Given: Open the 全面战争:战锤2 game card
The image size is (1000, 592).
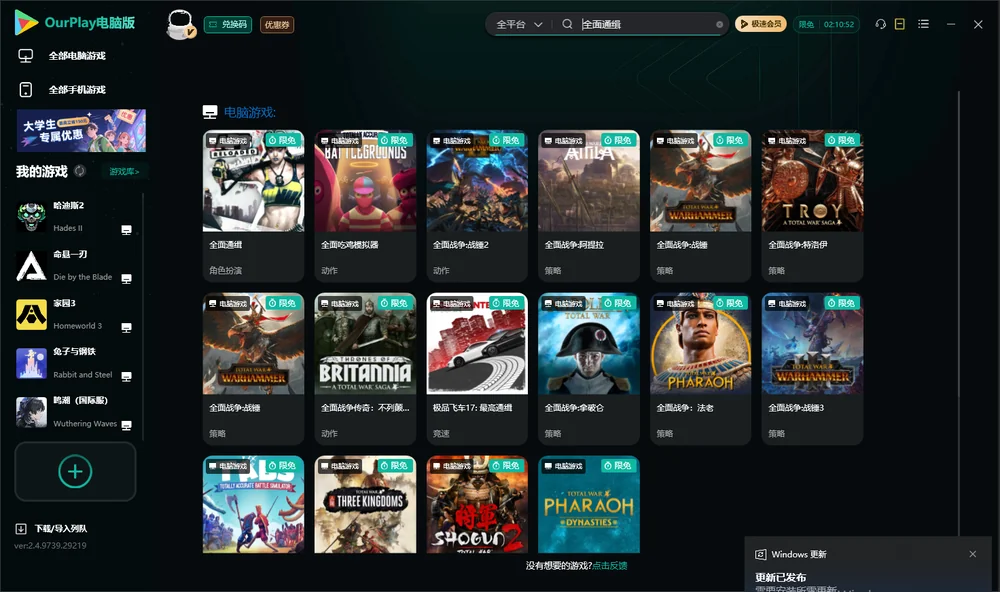Looking at the screenshot, I should click(x=477, y=205).
